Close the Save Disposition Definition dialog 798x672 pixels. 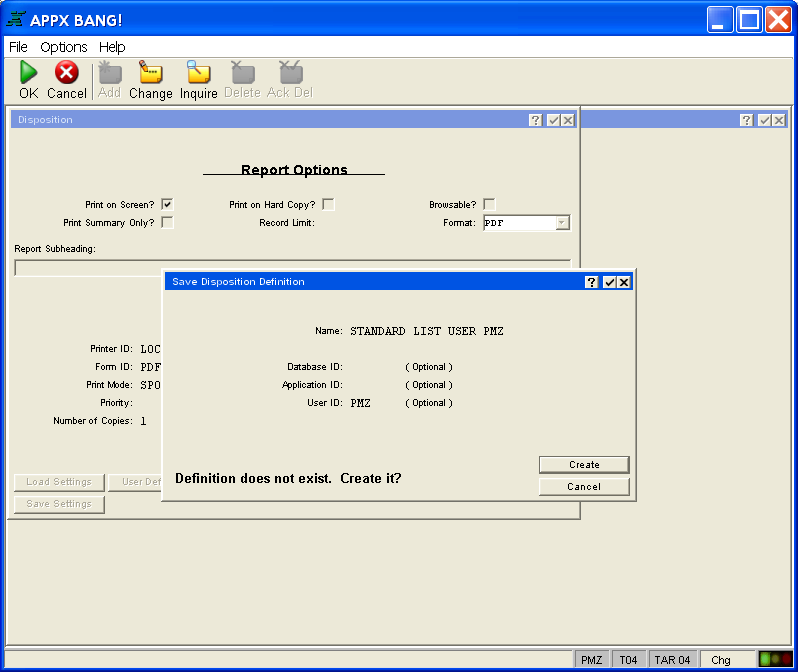click(624, 282)
